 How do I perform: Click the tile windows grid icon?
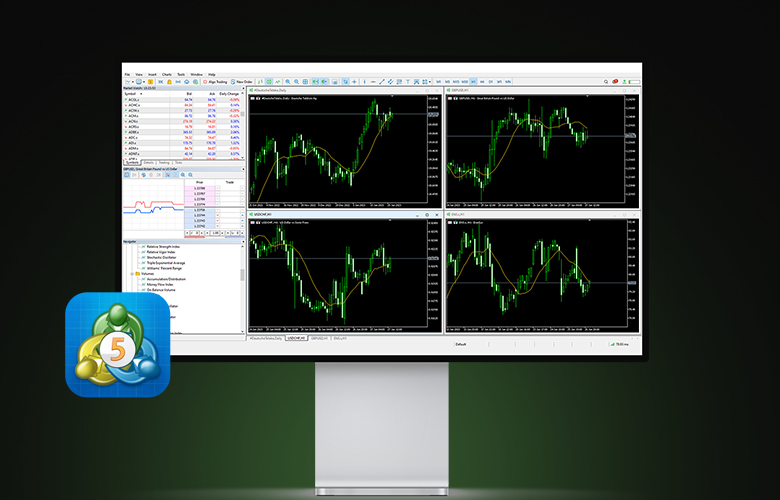(305, 82)
